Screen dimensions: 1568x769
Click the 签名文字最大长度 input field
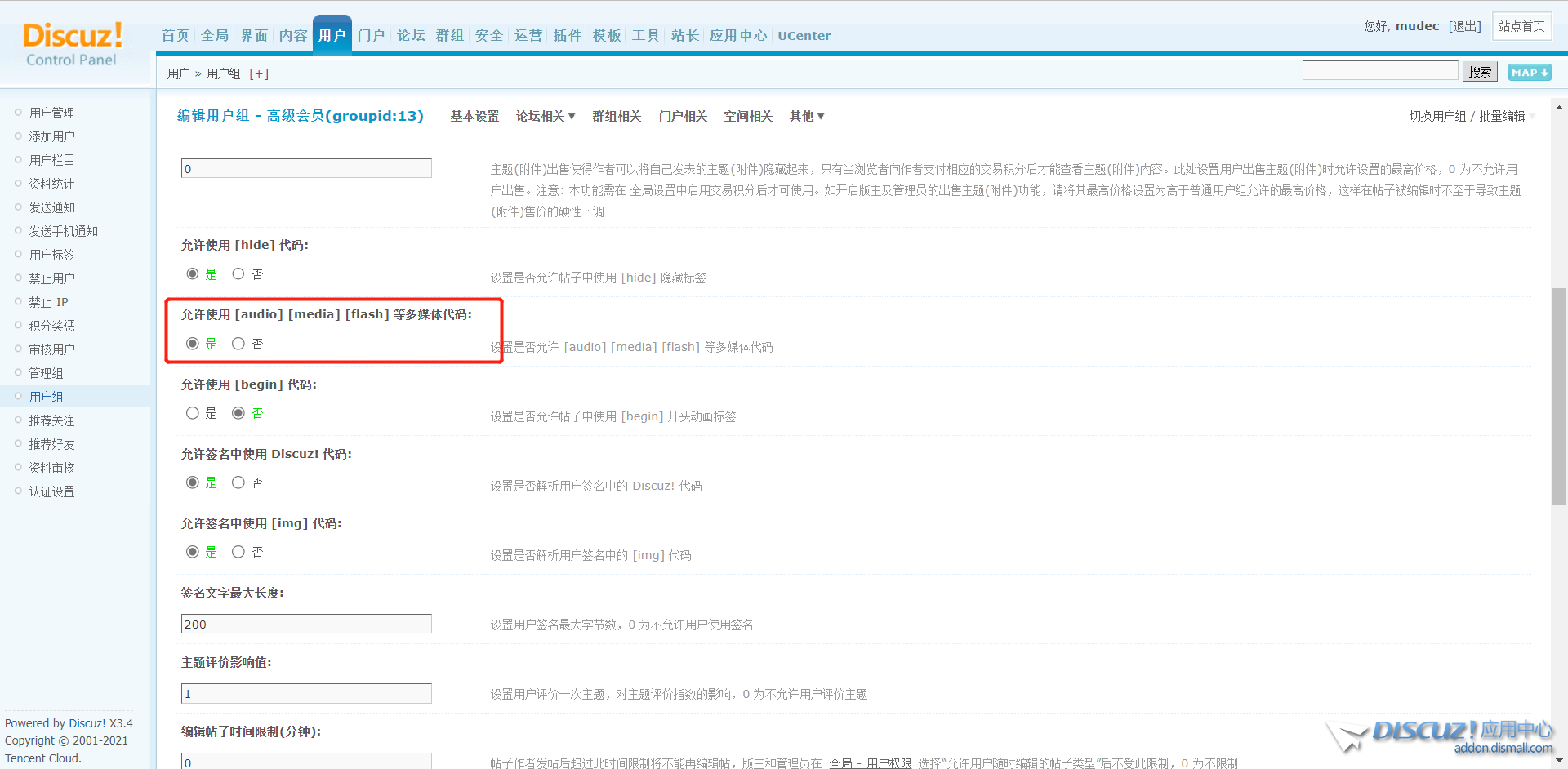click(x=306, y=625)
